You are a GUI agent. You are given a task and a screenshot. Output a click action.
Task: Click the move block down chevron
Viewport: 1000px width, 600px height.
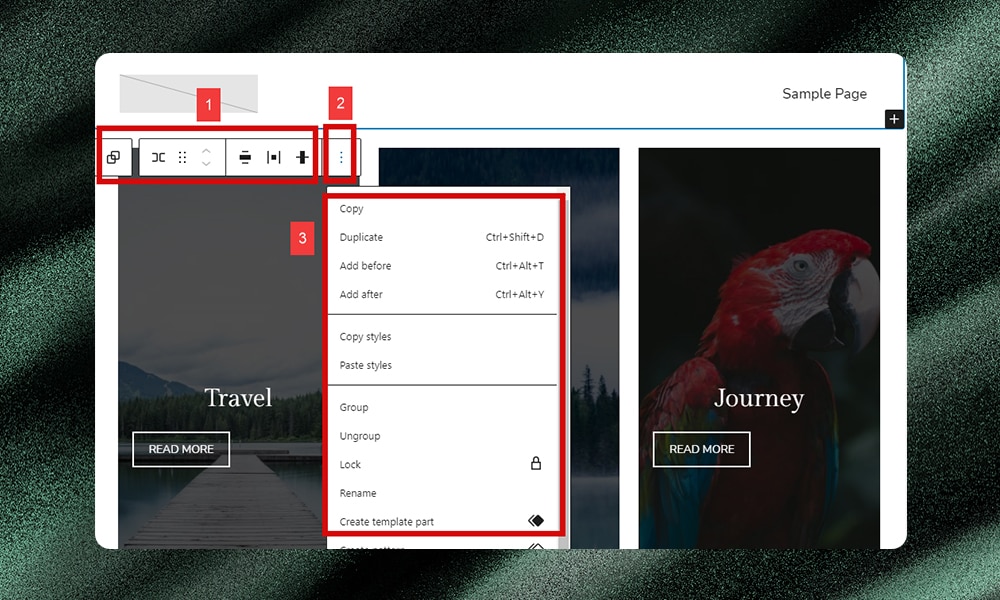(205, 163)
